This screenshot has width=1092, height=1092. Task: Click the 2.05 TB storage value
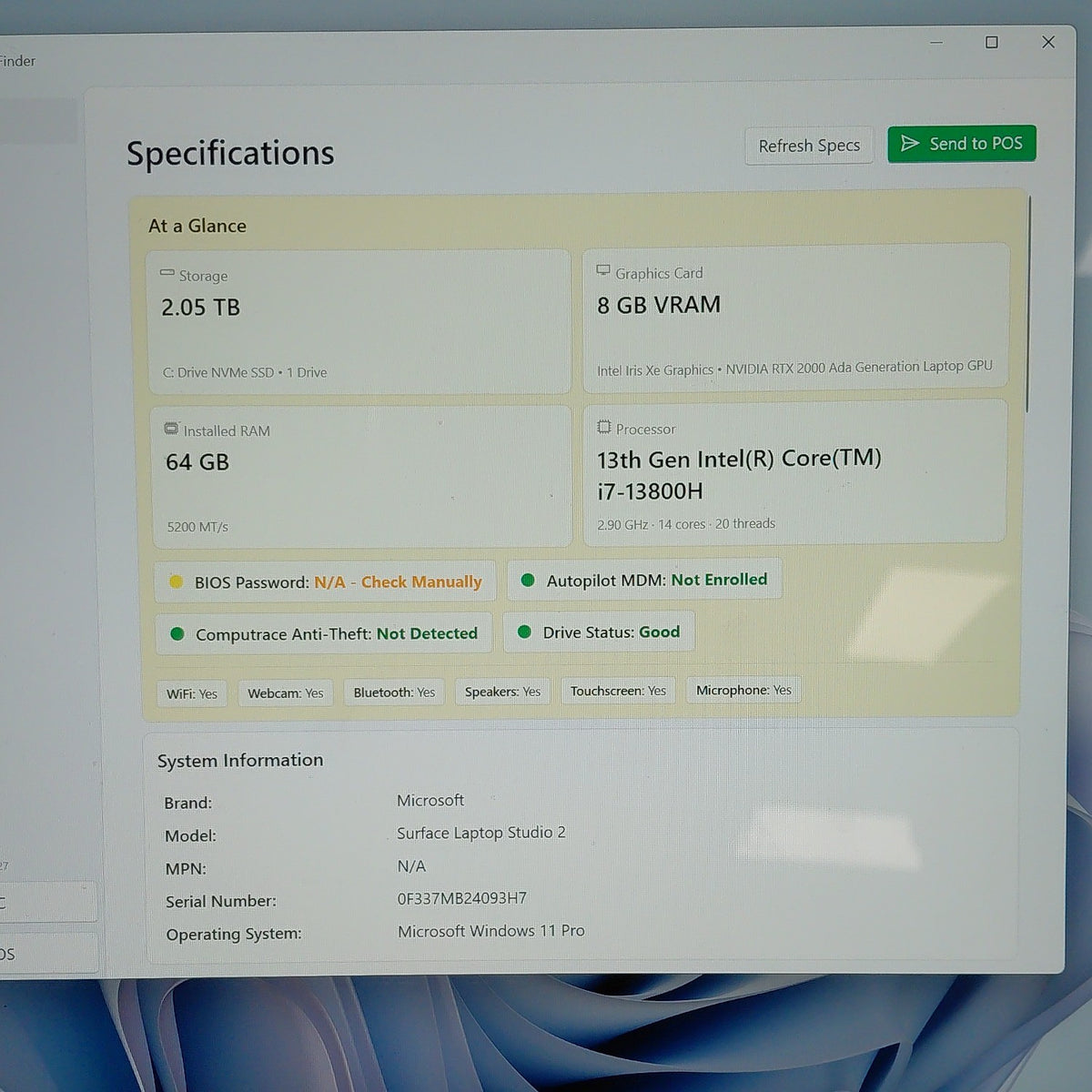(x=201, y=308)
